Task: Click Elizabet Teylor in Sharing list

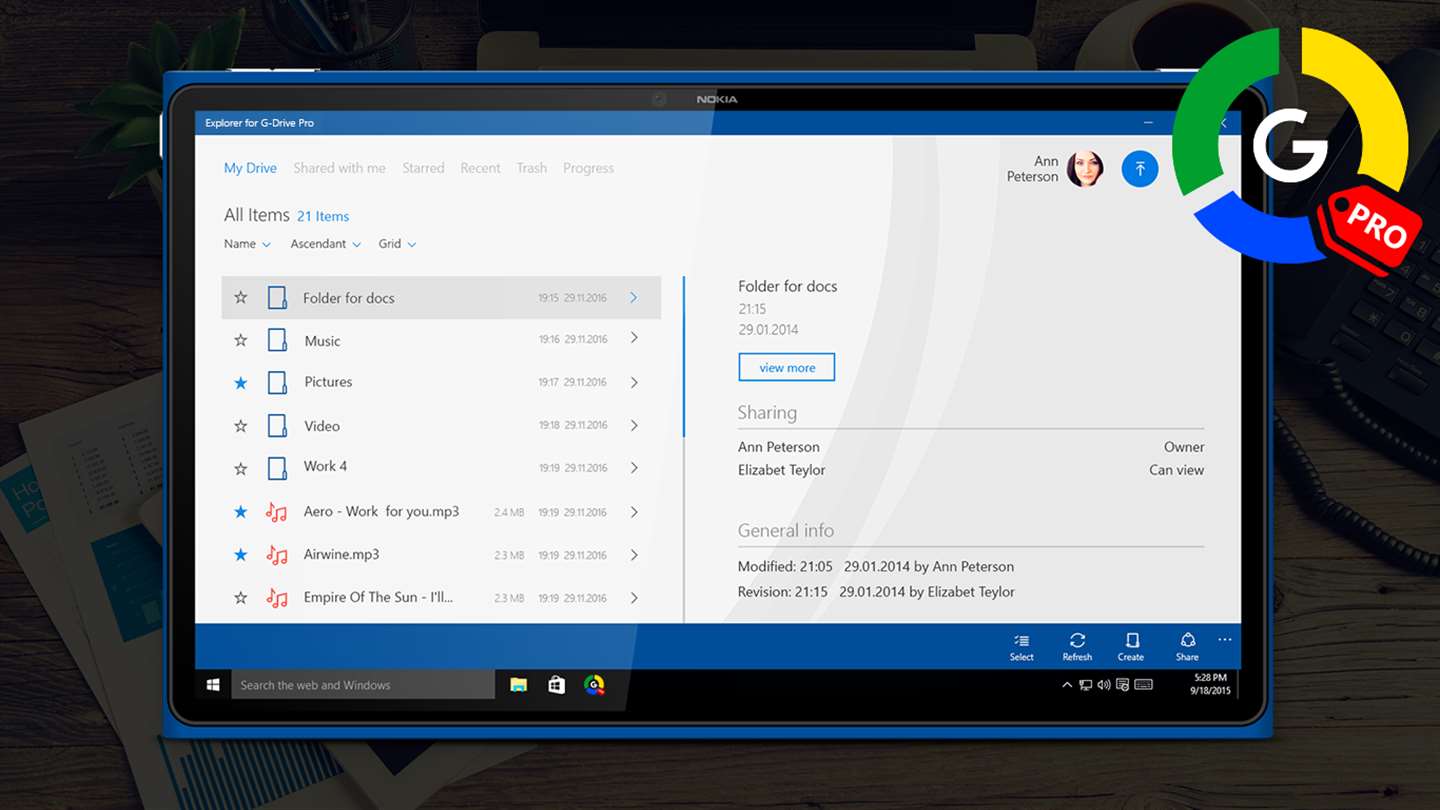Action: click(x=782, y=470)
